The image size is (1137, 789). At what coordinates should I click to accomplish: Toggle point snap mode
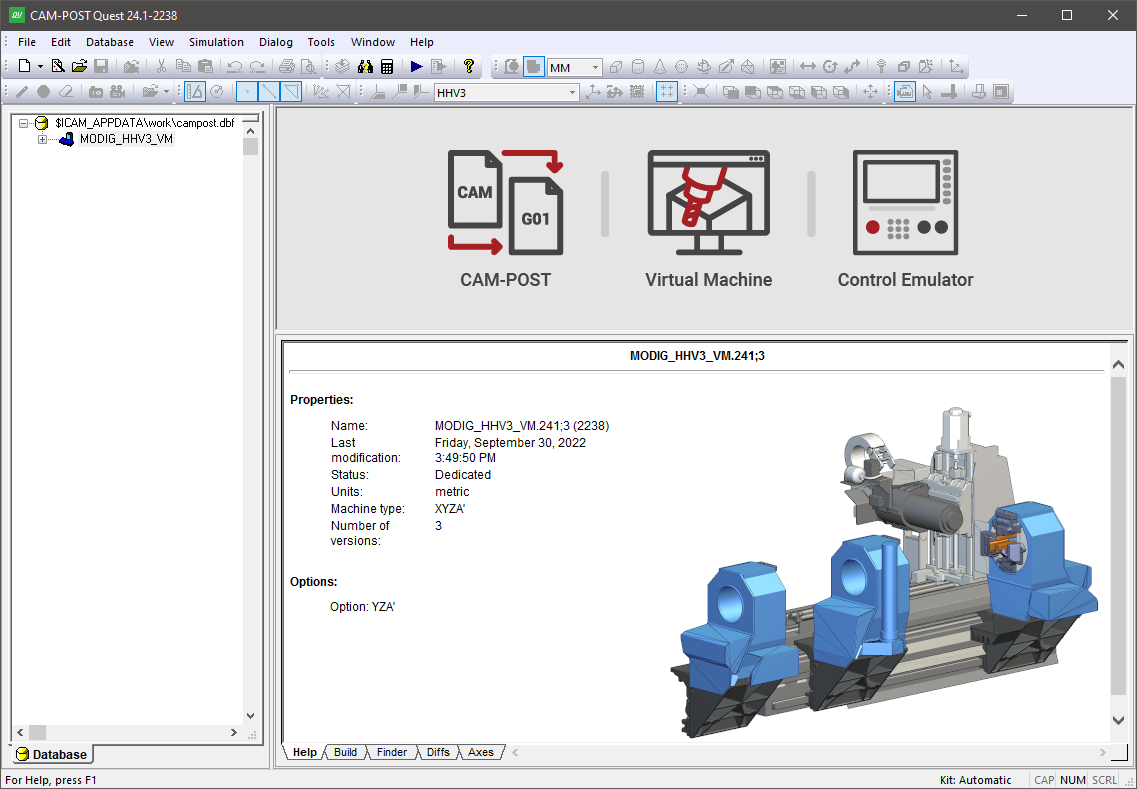tap(247, 91)
